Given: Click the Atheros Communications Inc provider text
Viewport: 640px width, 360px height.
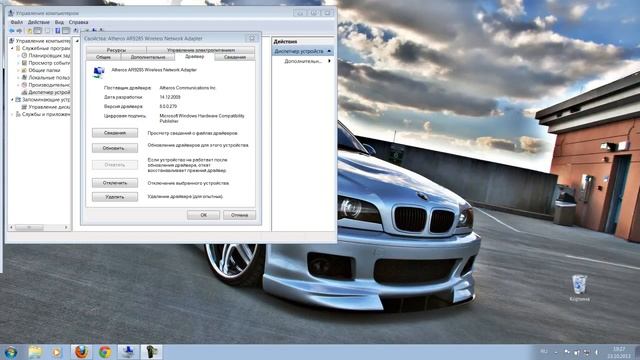Looking at the screenshot, I should [187, 88].
